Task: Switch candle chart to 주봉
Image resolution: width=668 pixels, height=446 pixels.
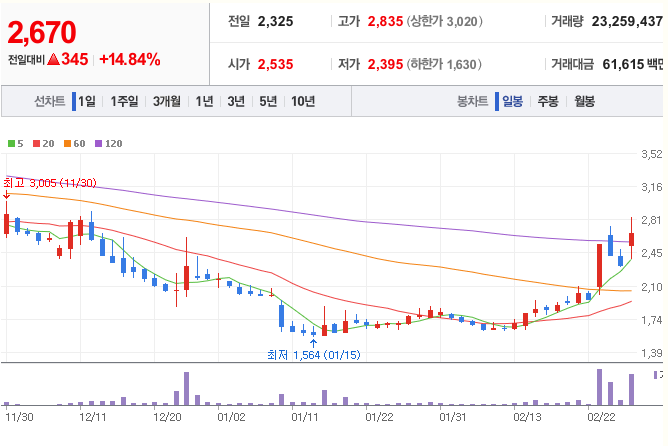Action: click(548, 101)
